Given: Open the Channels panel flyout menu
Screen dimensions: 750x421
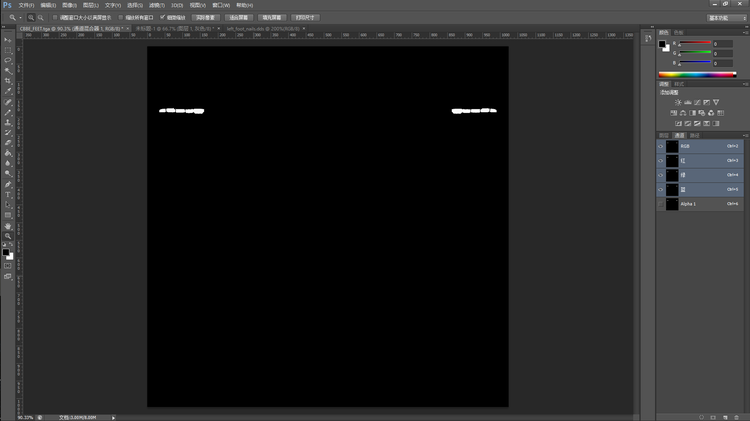Looking at the screenshot, I should pos(745,135).
